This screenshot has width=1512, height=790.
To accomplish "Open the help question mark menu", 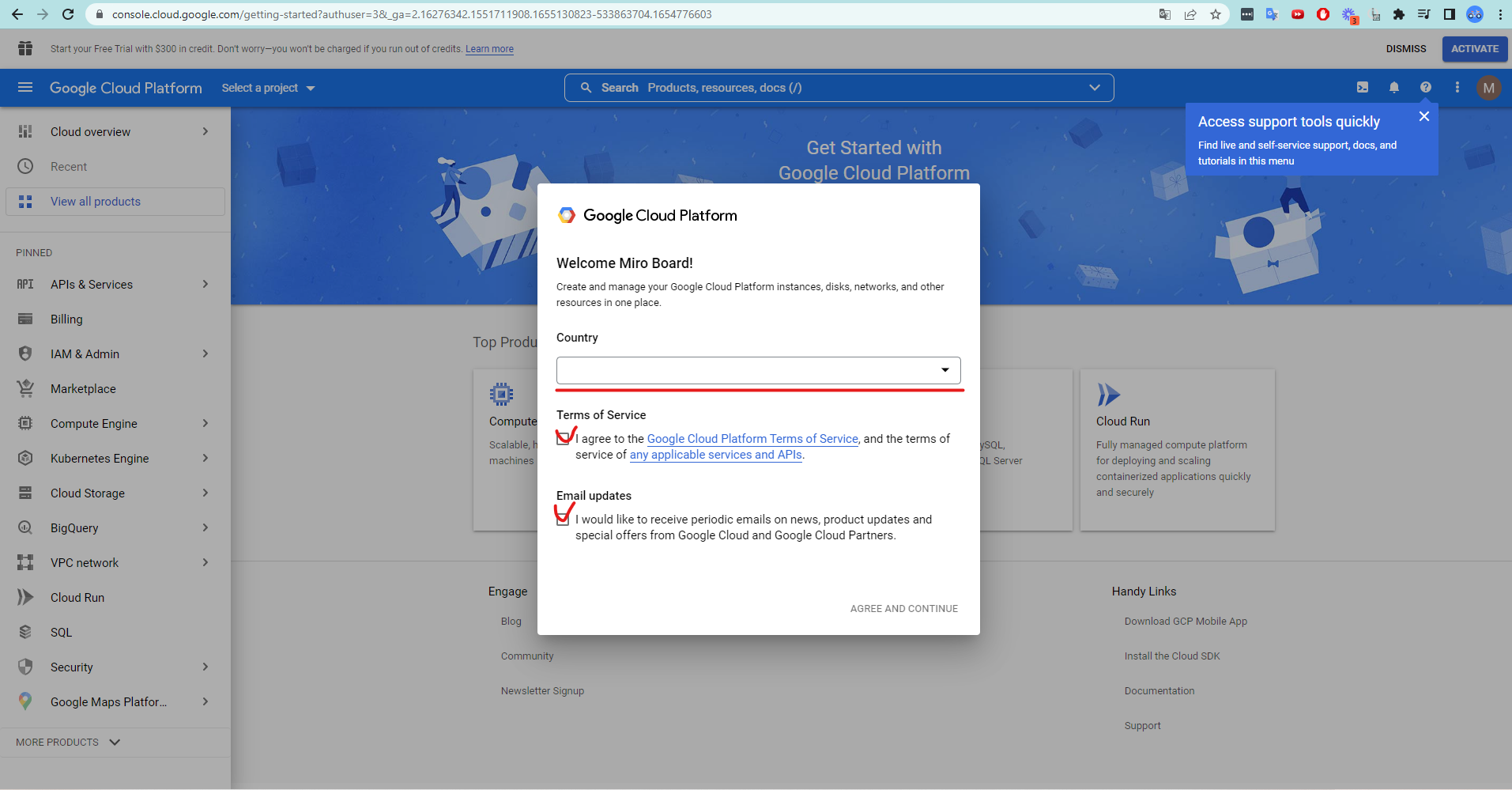I will click(x=1426, y=88).
